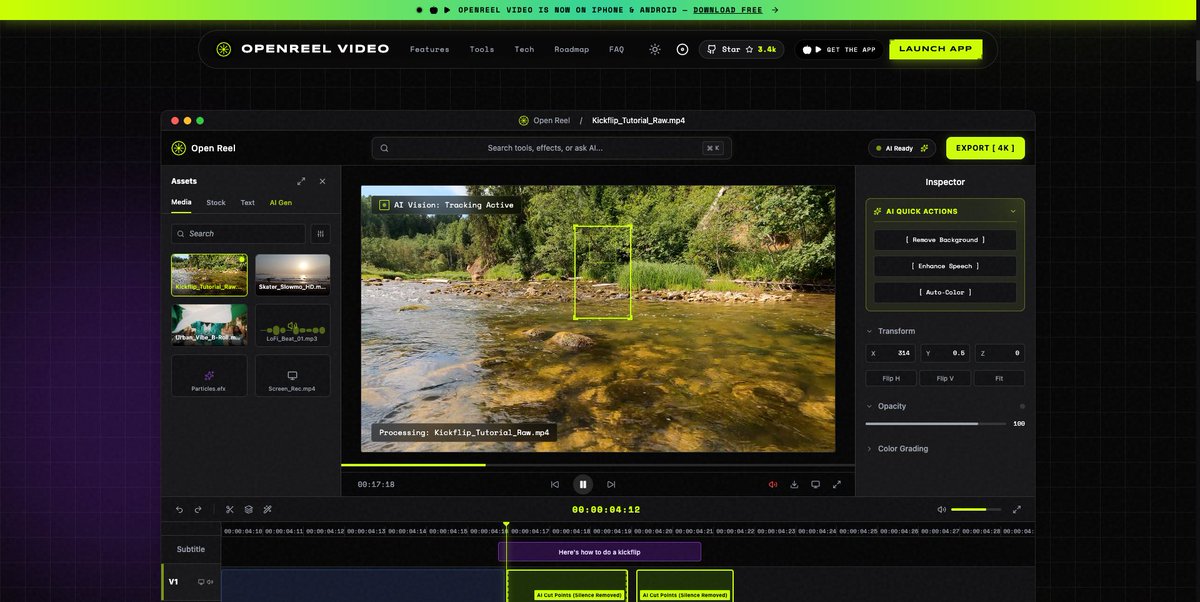Open the assets filter settings icon
Viewport: 1200px width, 602px height.
[x=320, y=233]
